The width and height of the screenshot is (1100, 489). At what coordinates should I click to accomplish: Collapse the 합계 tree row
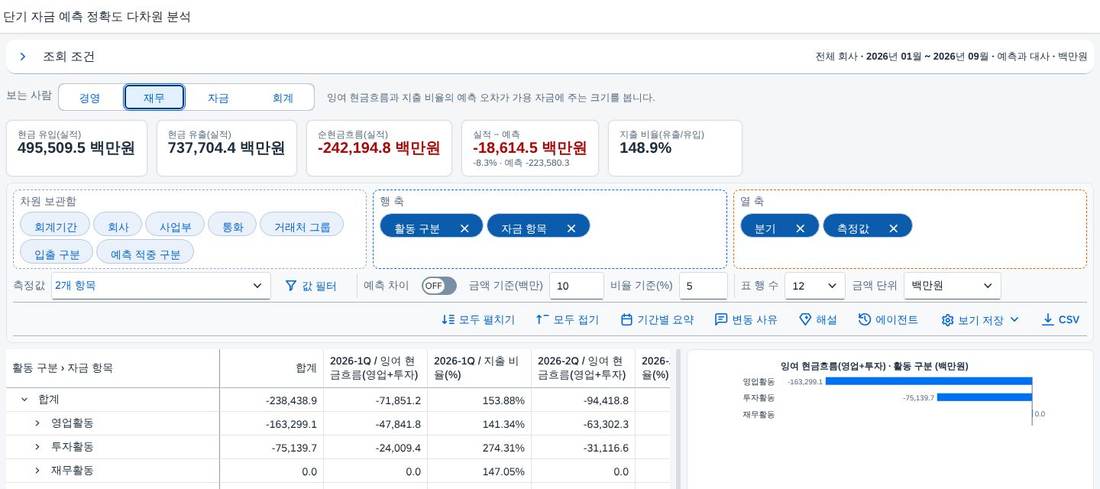(x=25, y=399)
